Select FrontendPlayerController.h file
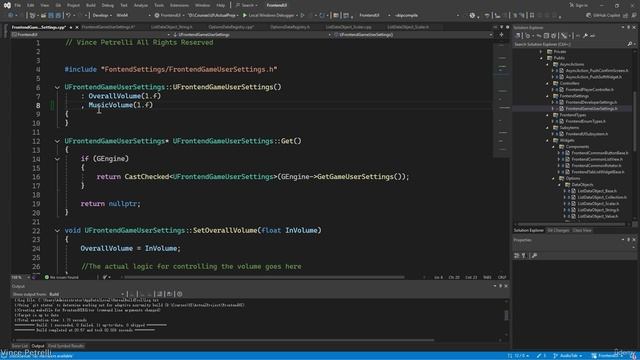 pos(589,89)
